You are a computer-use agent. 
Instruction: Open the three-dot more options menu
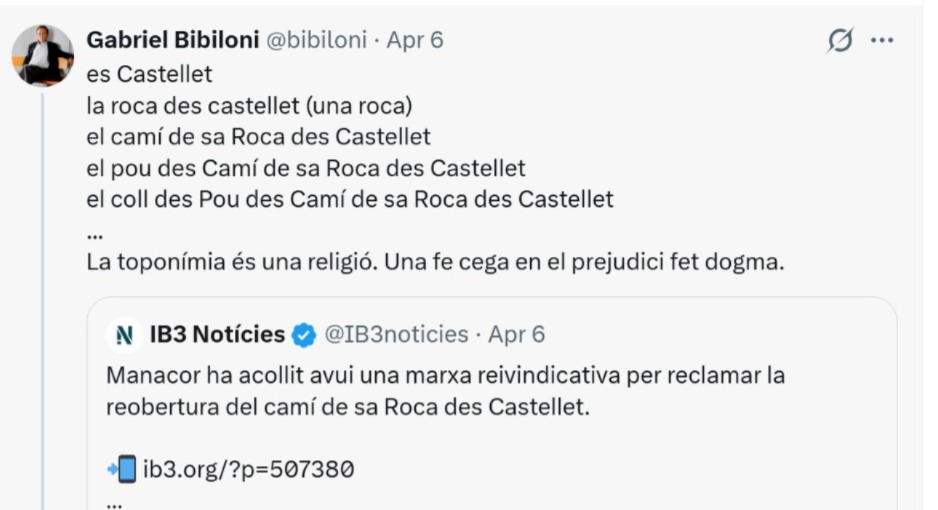[x=881, y=41]
